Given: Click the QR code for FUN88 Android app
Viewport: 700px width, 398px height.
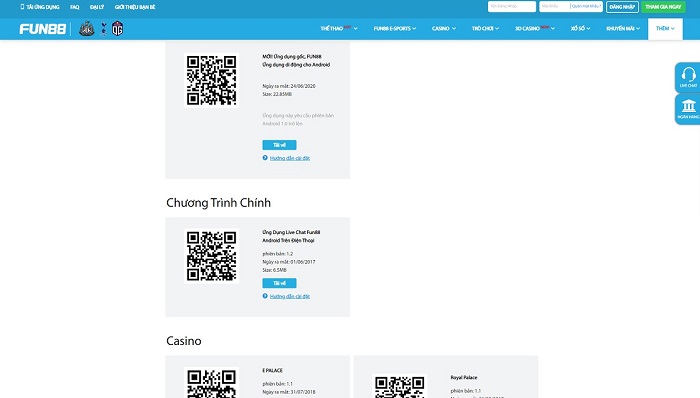Looking at the screenshot, I should (x=212, y=80).
